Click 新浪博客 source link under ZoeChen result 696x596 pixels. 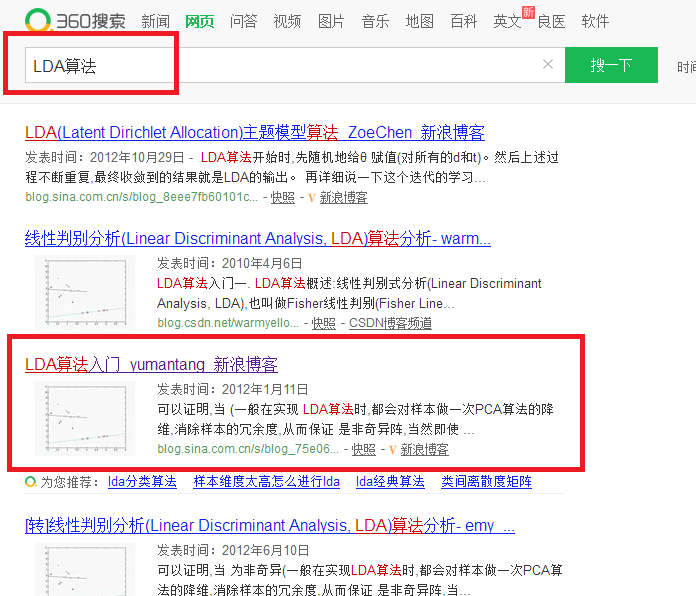coord(344,197)
